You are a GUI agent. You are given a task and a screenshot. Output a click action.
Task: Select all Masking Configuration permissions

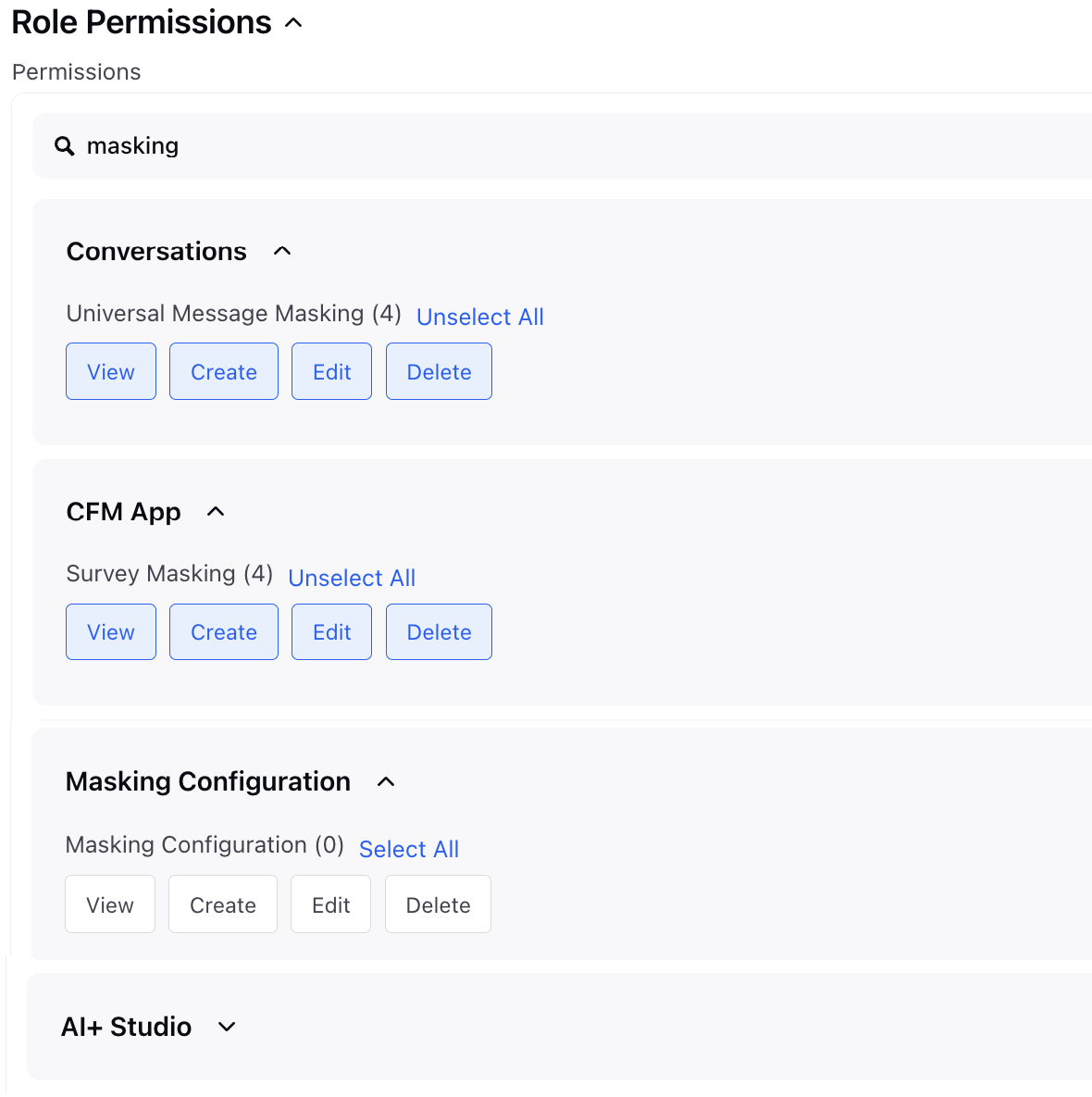tap(408, 849)
